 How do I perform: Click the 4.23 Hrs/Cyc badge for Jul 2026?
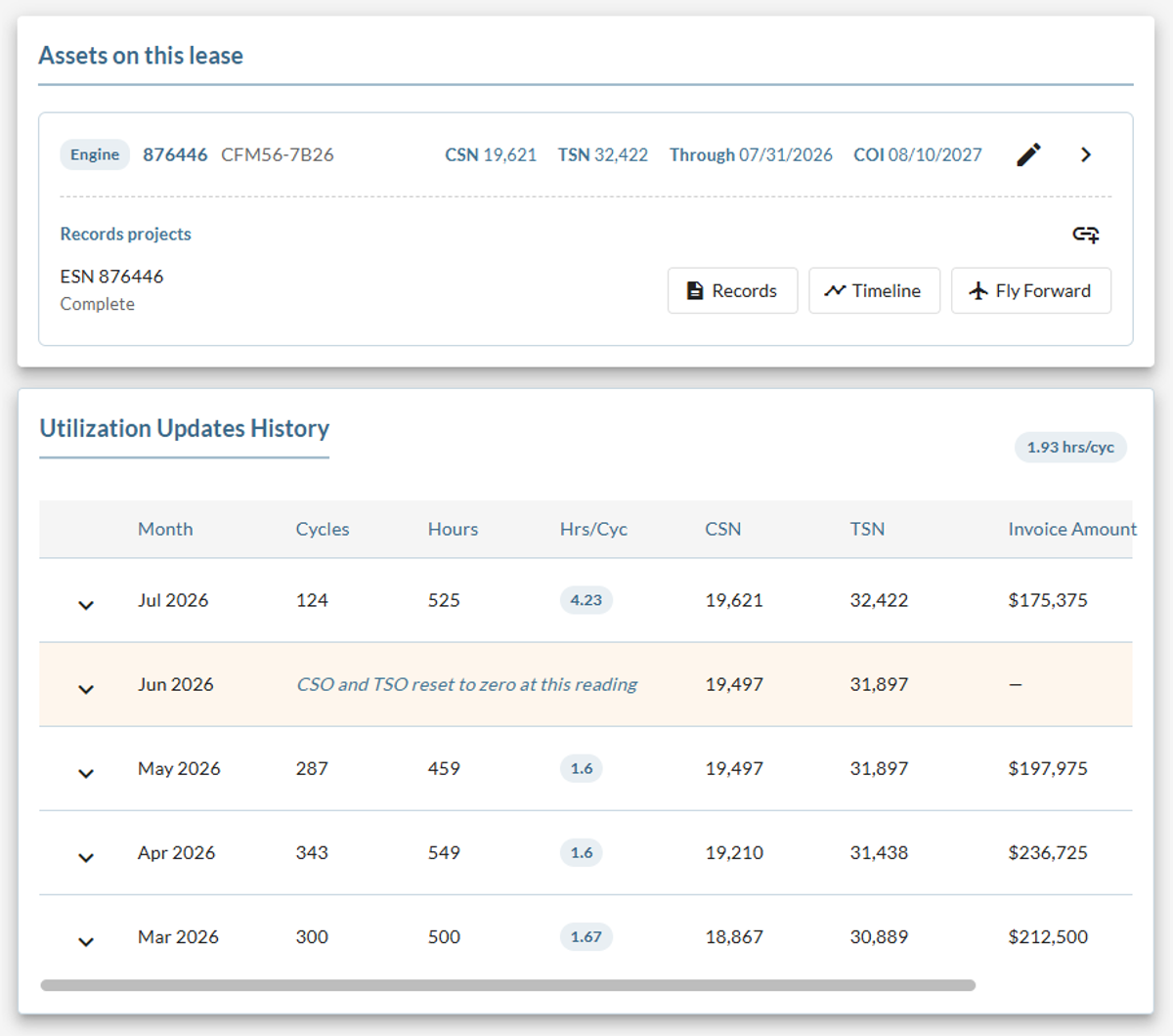tap(586, 600)
